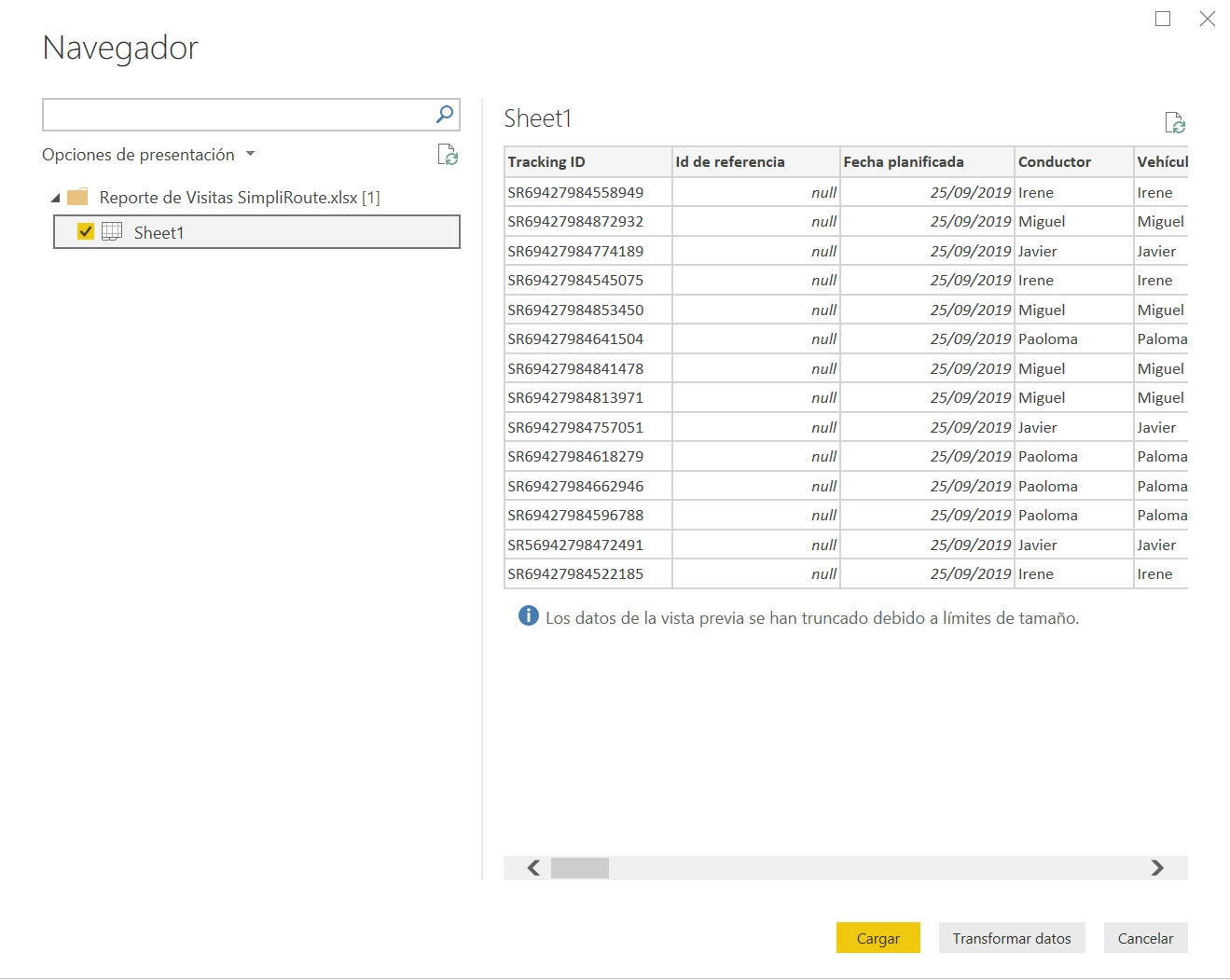Click inside the navigator search field
This screenshot has height=980, width=1230.
[x=238, y=115]
